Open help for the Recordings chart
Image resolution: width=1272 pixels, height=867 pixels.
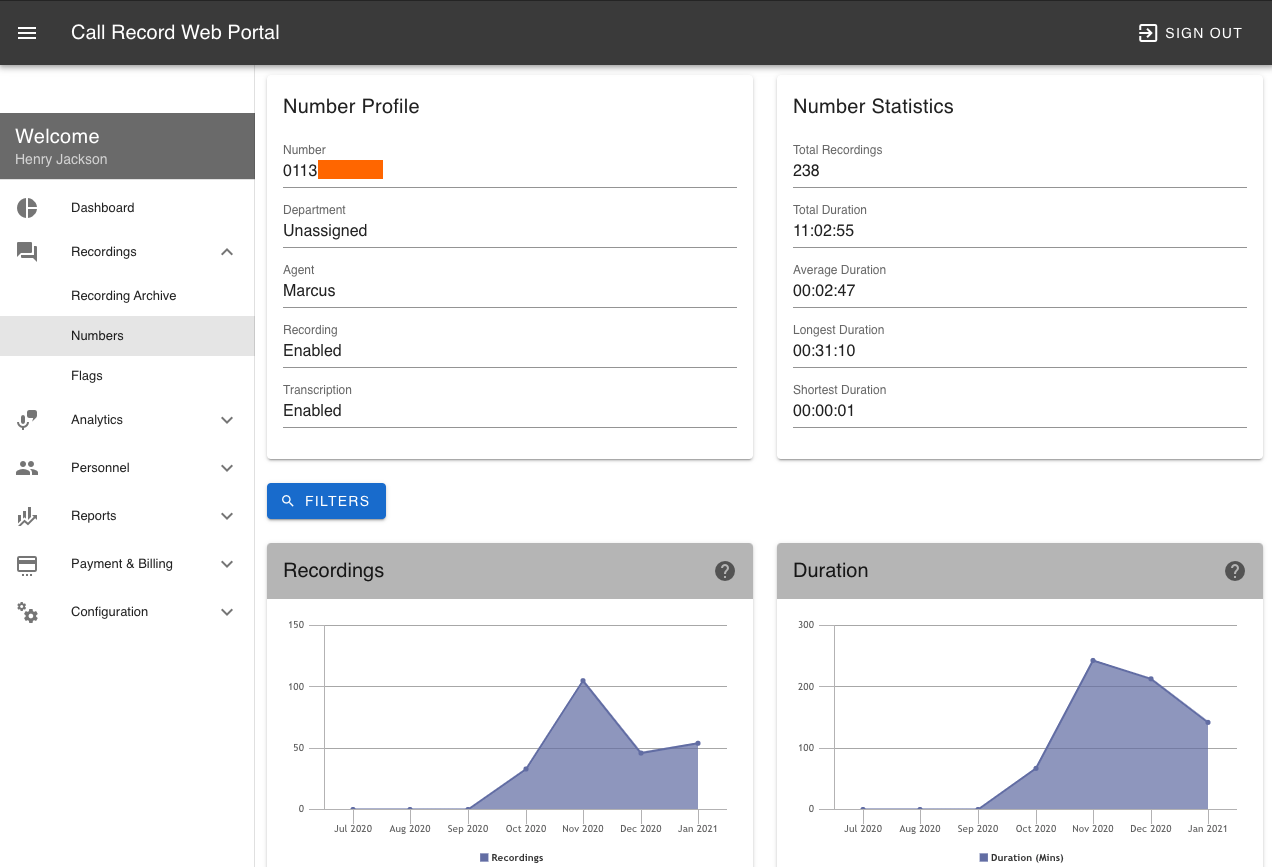point(725,571)
